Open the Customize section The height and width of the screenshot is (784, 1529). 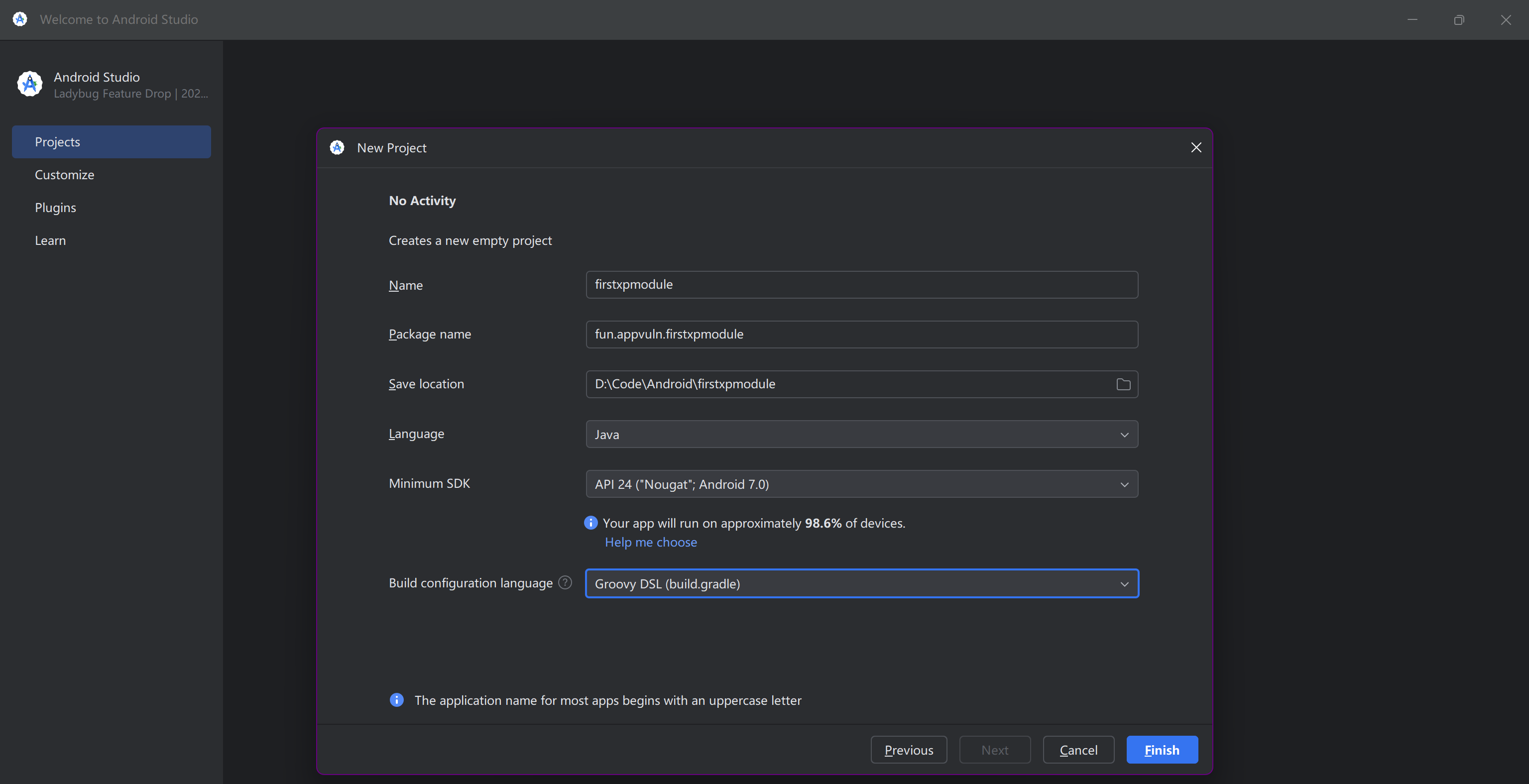coord(112,175)
